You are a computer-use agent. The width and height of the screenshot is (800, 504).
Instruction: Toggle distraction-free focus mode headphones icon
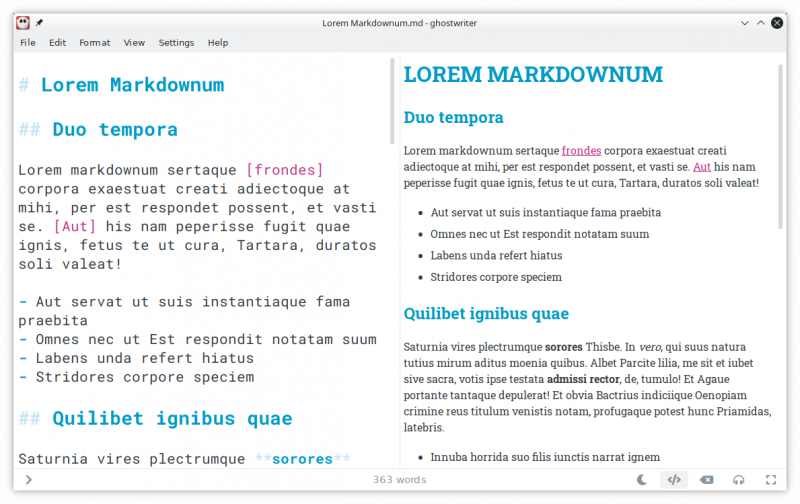pos(738,480)
